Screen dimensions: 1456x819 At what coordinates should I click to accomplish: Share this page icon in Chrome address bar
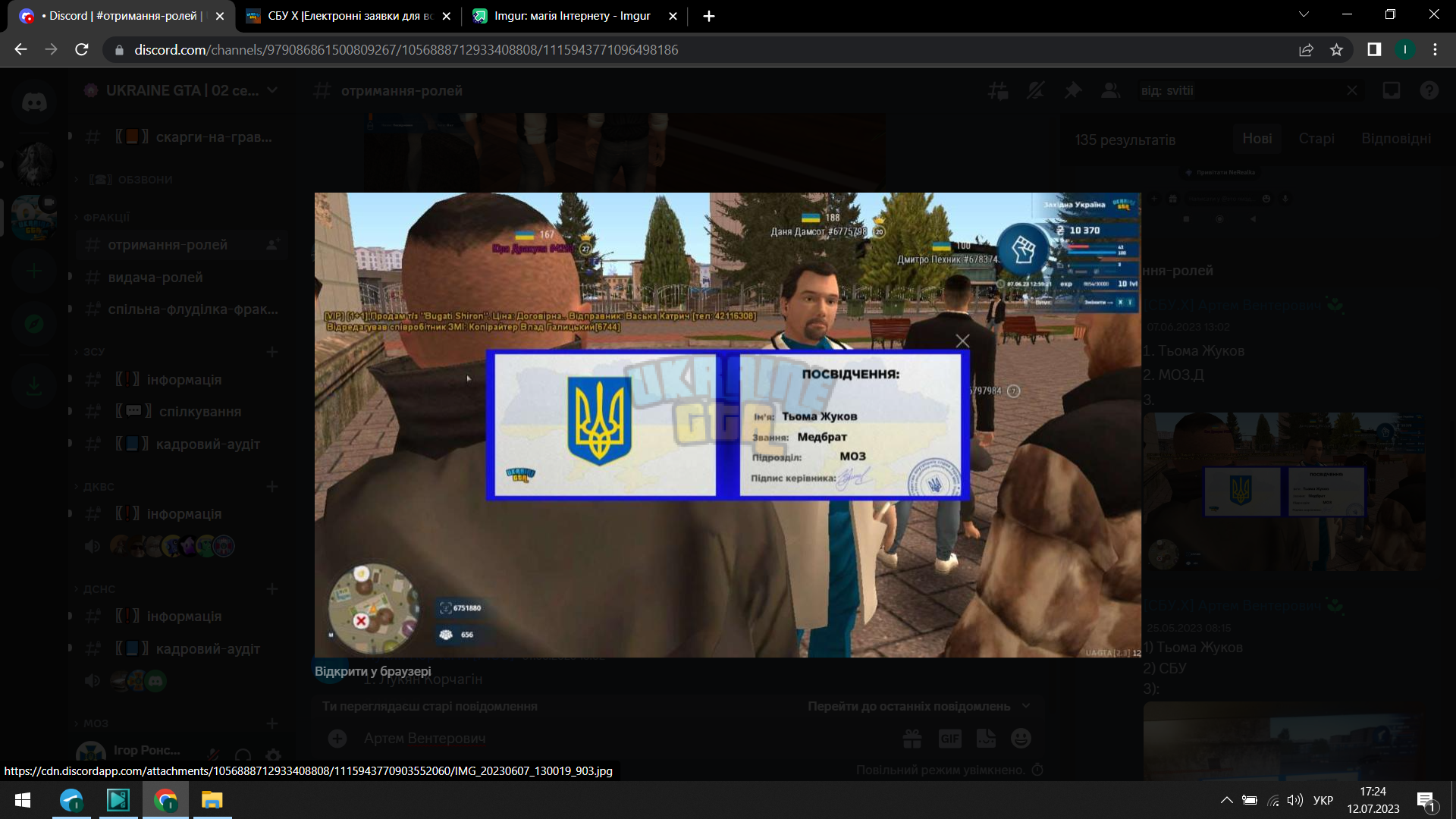pos(1306,50)
